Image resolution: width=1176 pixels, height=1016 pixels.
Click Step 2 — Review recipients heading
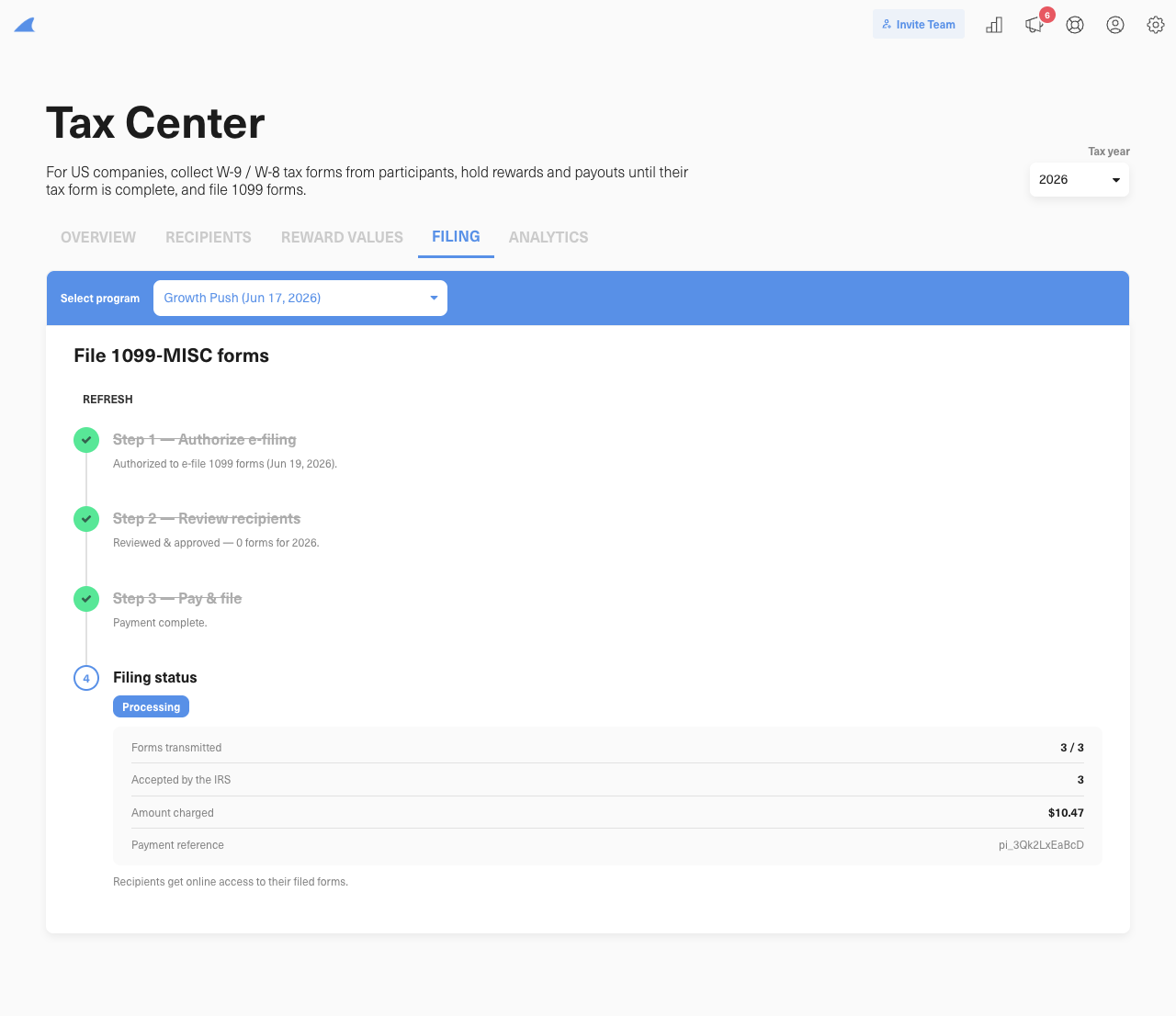point(207,519)
